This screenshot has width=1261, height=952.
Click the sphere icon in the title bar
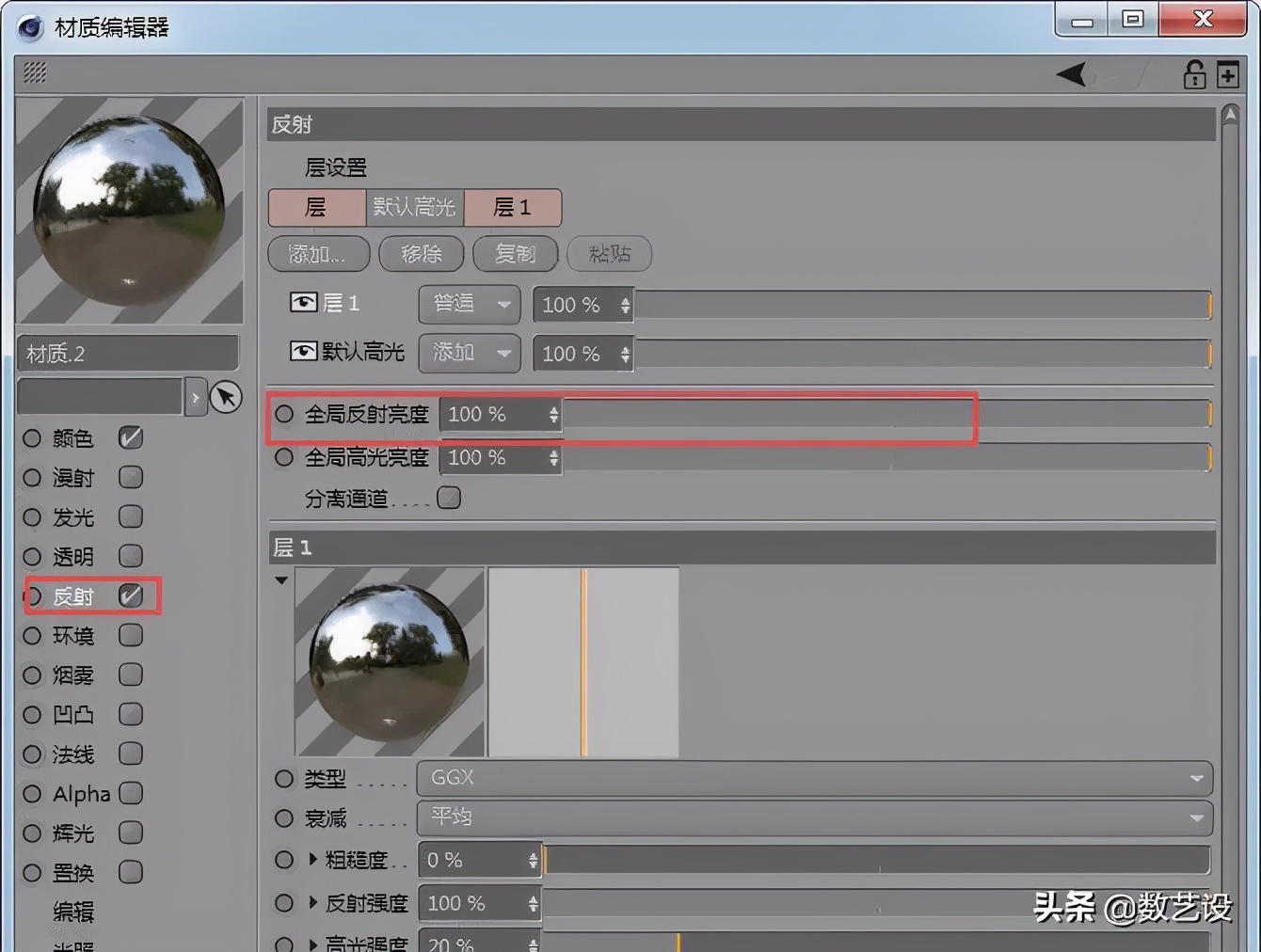(28, 27)
